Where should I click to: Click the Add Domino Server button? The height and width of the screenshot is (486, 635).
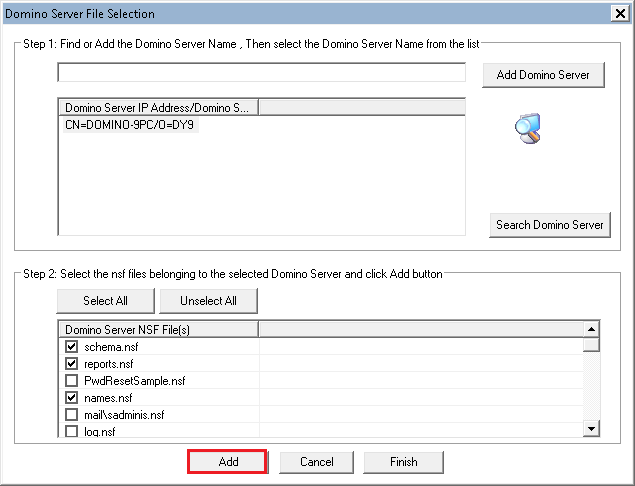pos(543,75)
